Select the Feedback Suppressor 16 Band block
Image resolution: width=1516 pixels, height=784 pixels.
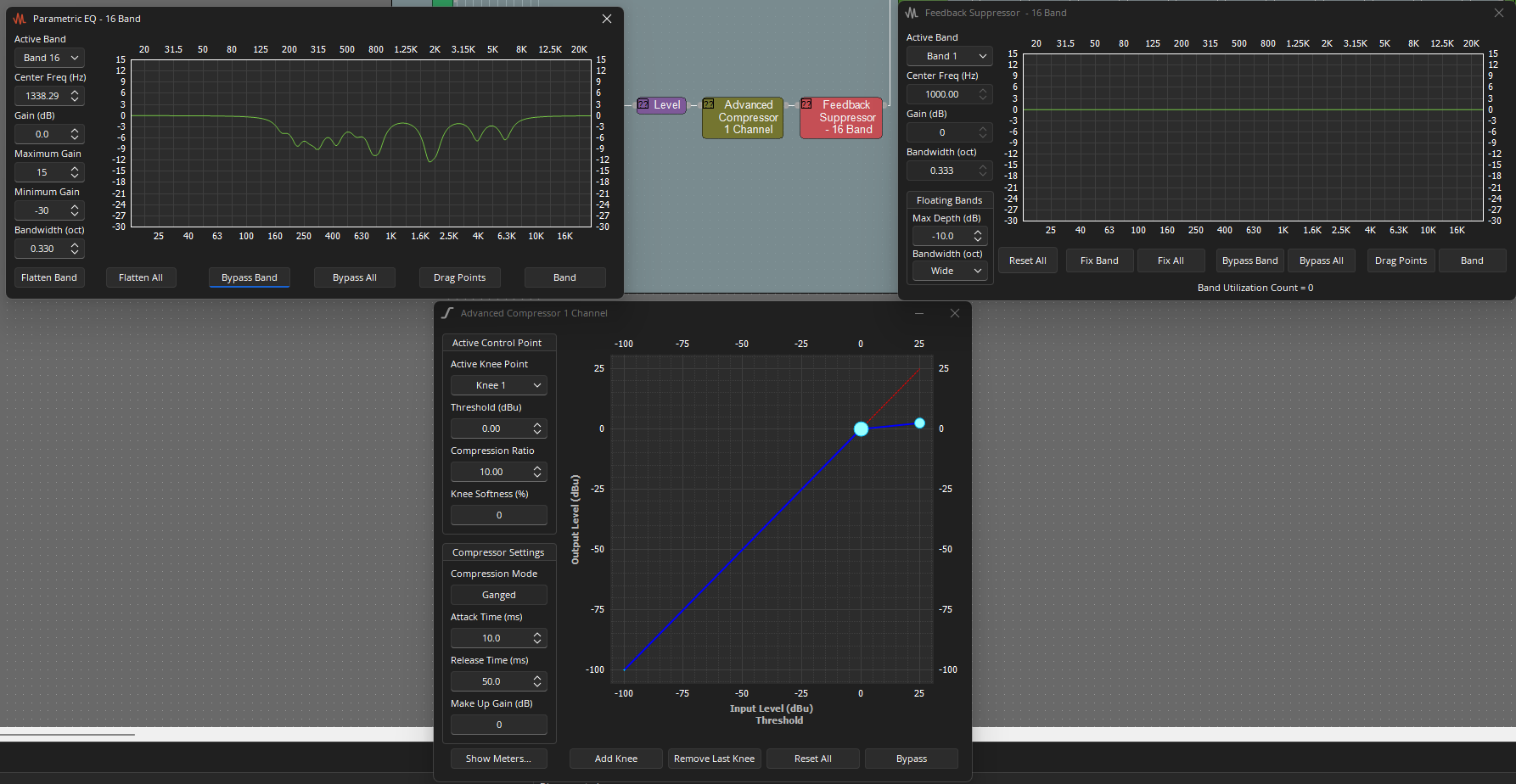pos(841,118)
